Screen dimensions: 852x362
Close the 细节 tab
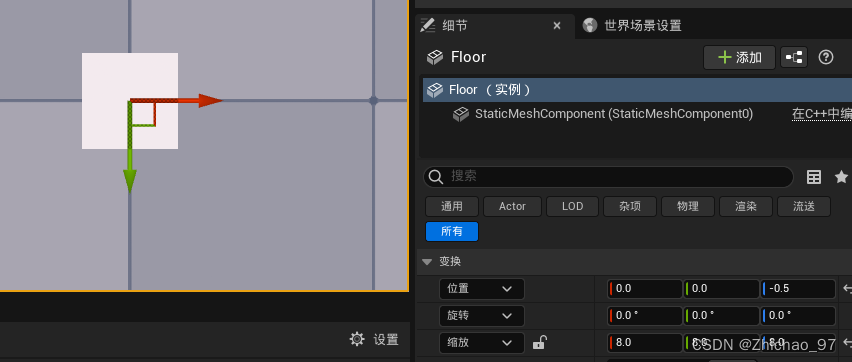tap(556, 26)
